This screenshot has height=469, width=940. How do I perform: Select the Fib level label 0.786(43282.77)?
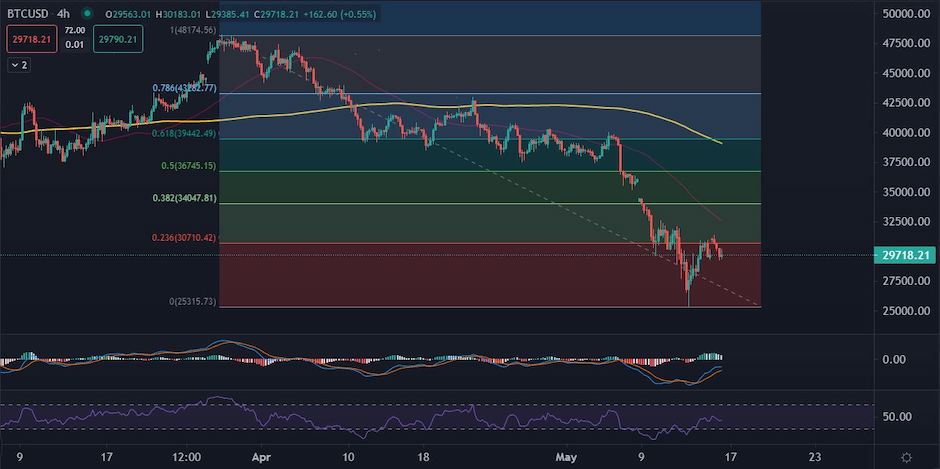pyautogui.click(x=184, y=88)
